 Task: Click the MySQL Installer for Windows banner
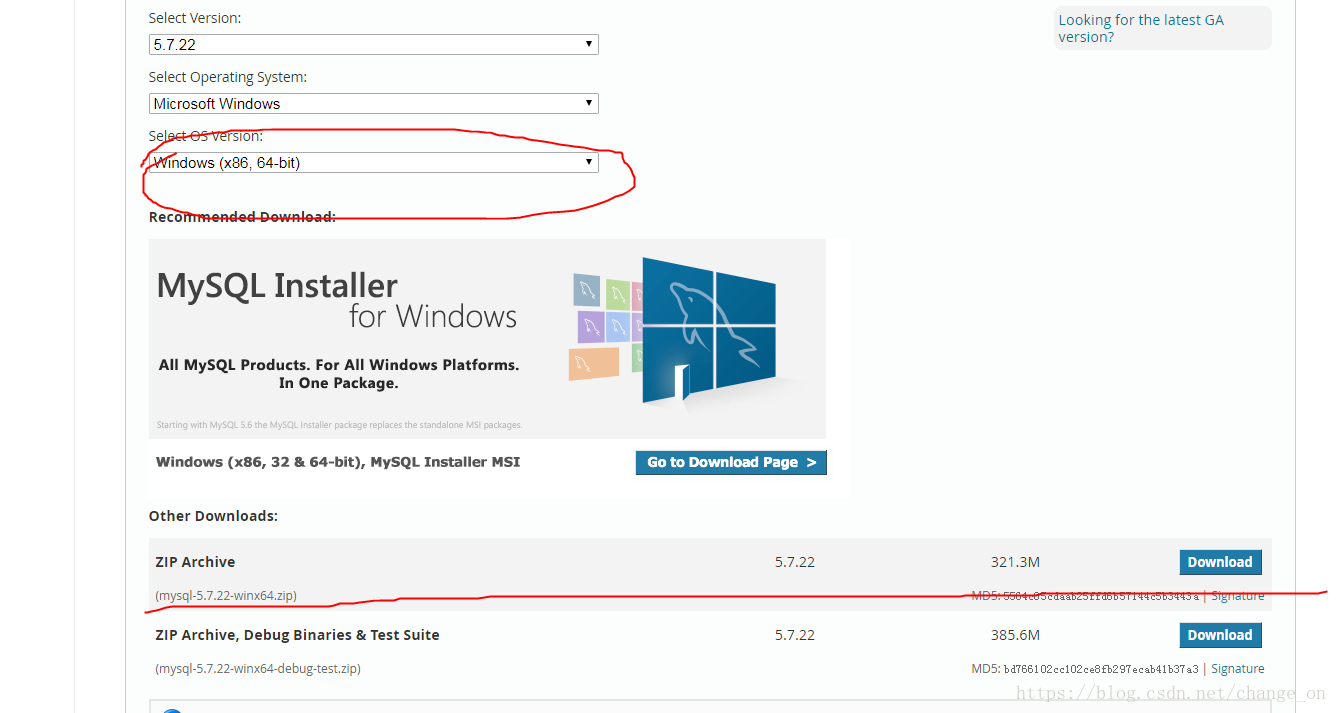tap(487, 338)
